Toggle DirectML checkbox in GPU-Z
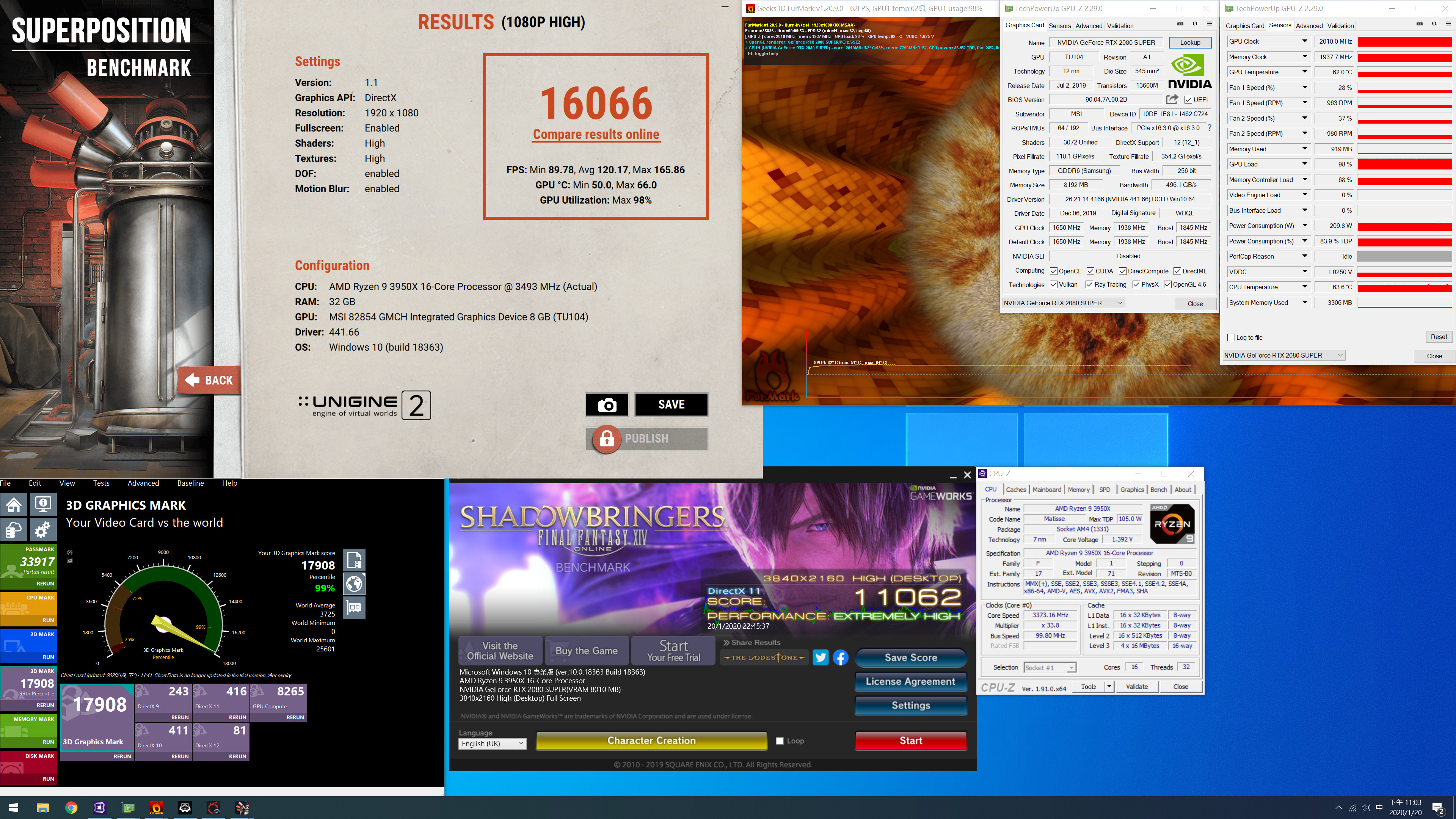The image size is (1456, 819). [1177, 271]
